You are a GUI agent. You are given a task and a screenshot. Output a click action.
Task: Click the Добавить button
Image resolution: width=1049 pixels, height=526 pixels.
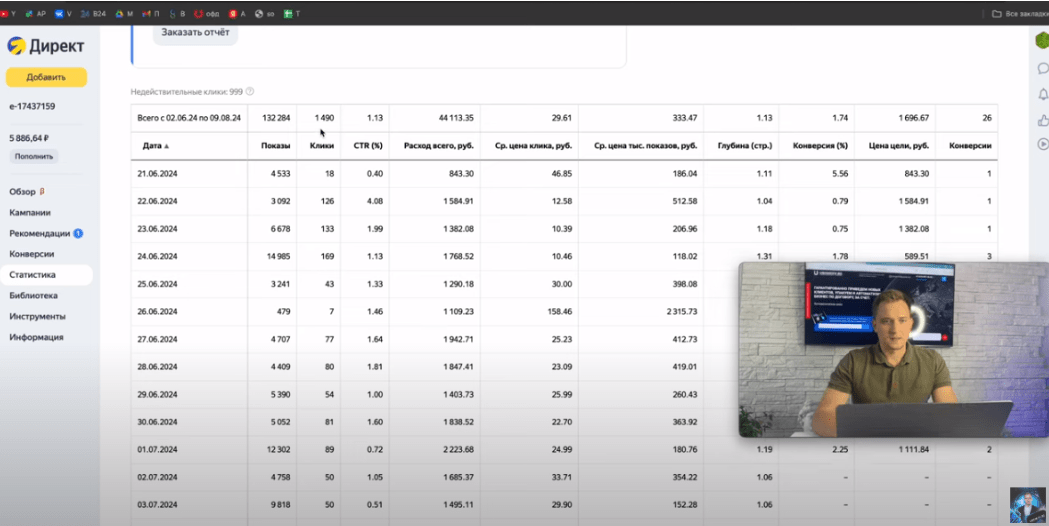pos(46,77)
